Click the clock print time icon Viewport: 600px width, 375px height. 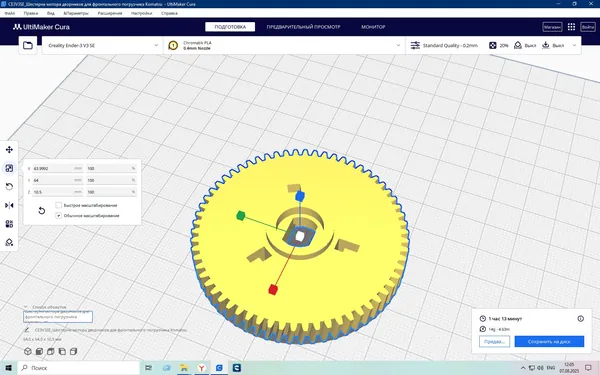click(483, 318)
